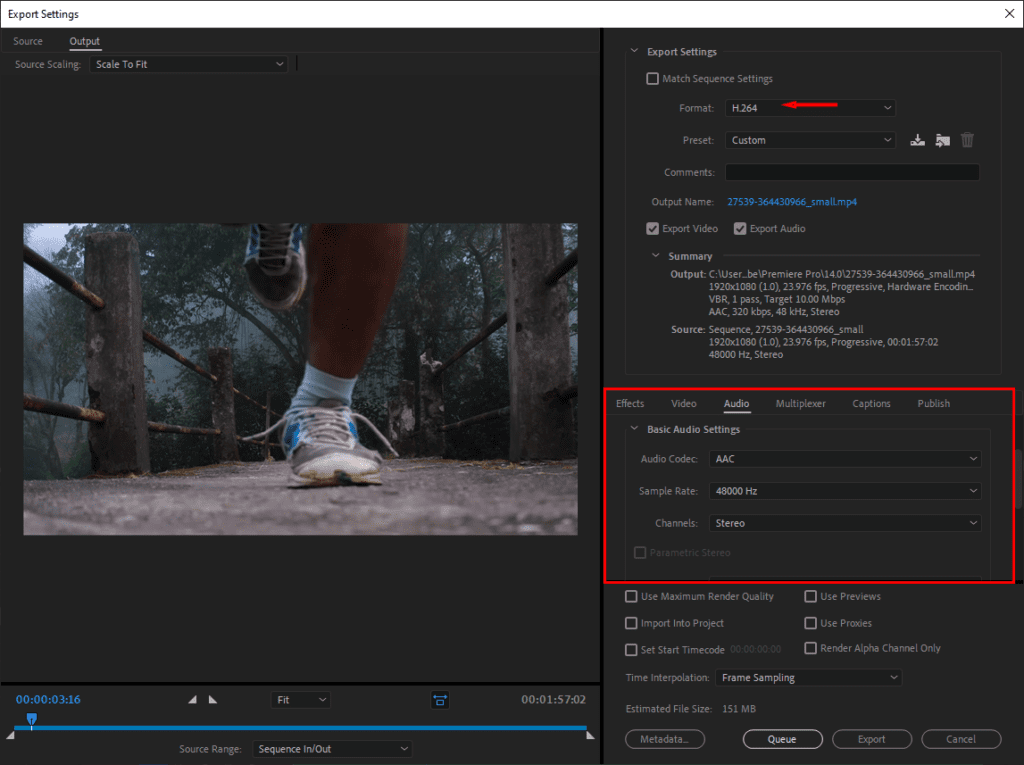Uncheck the Export Video checkbox
This screenshot has width=1024, height=765.
point(652,229)
